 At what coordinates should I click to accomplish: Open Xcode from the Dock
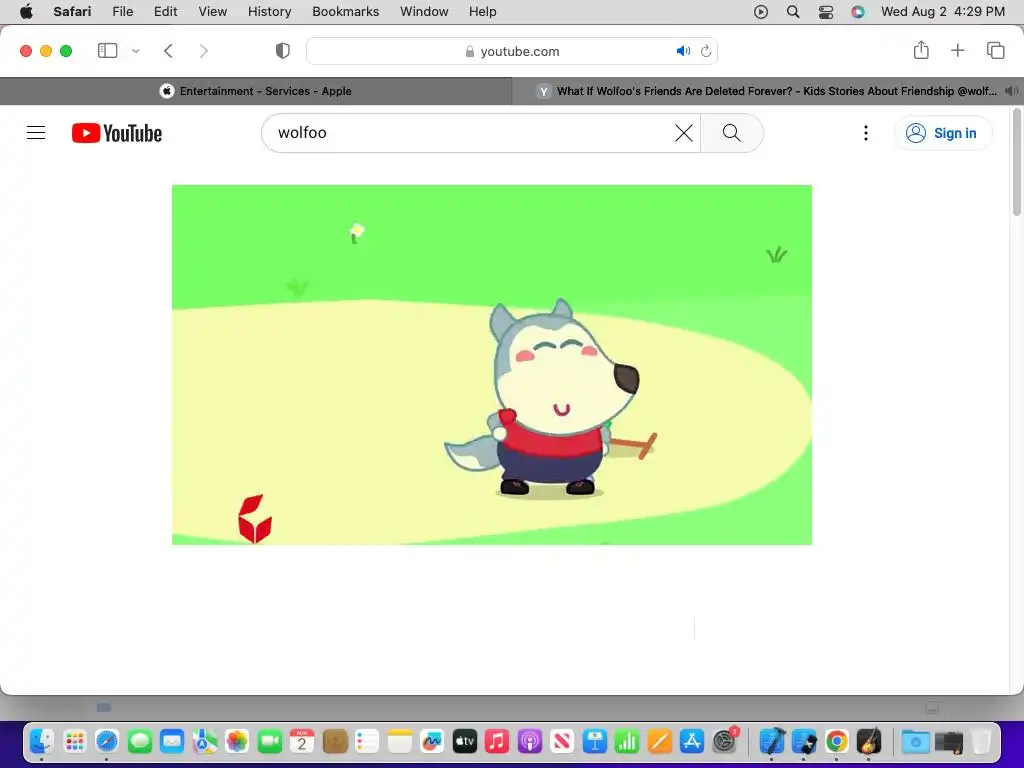pyautogui.click(x=772, y=742)
